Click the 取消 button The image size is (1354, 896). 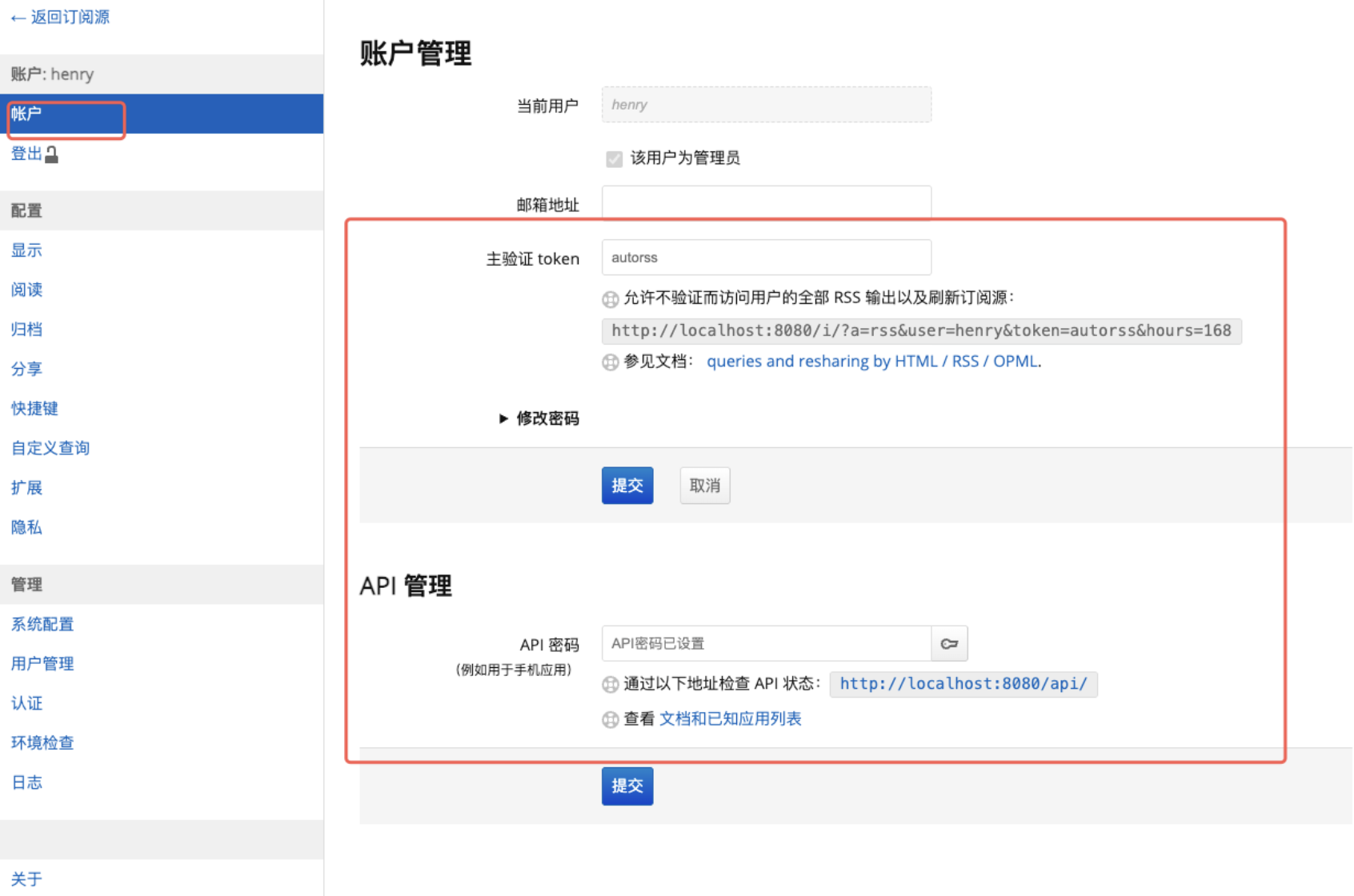tap(705, 486)
